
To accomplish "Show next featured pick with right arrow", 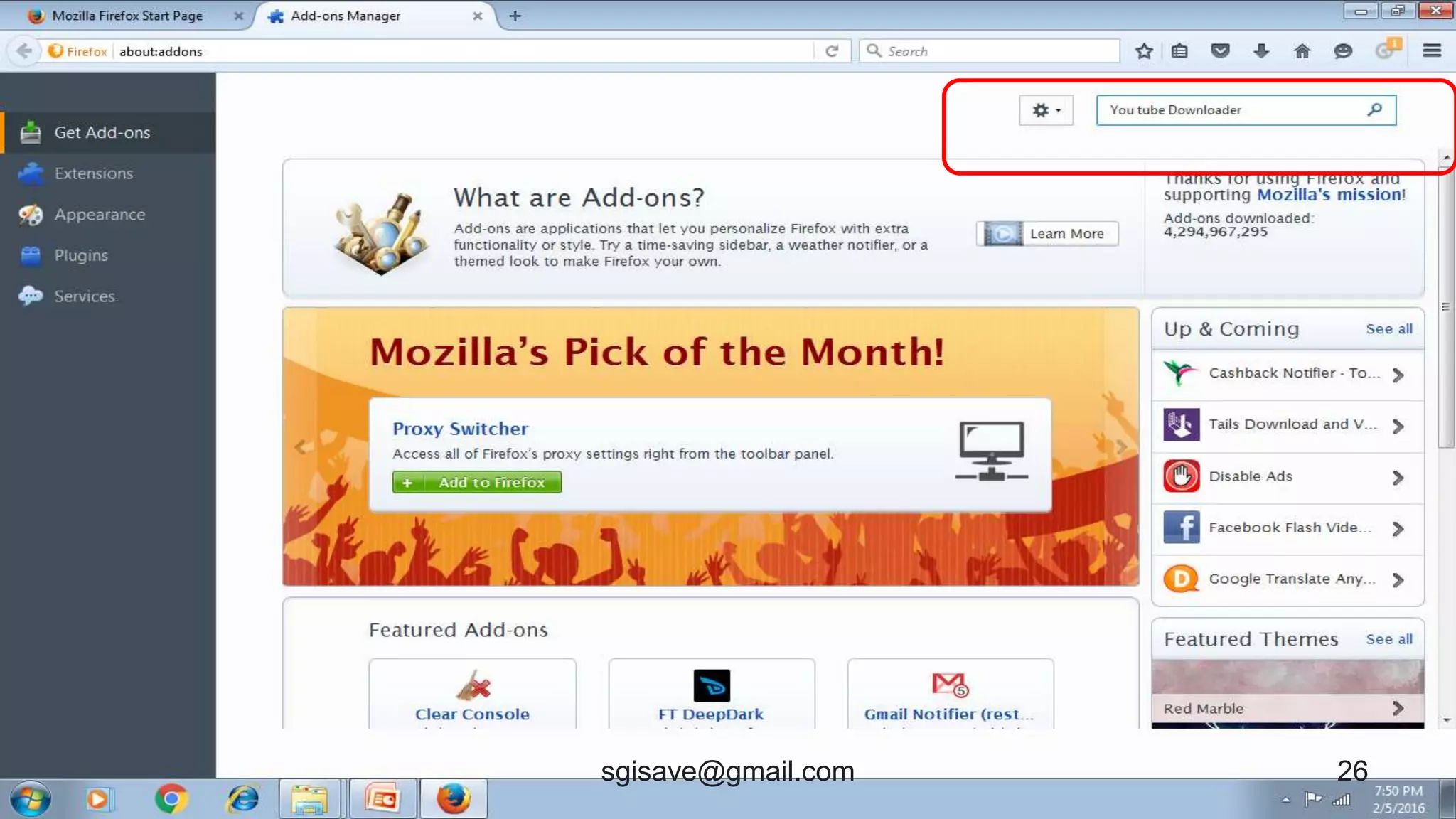I will pyautogui.click(x=1121, y=446).
